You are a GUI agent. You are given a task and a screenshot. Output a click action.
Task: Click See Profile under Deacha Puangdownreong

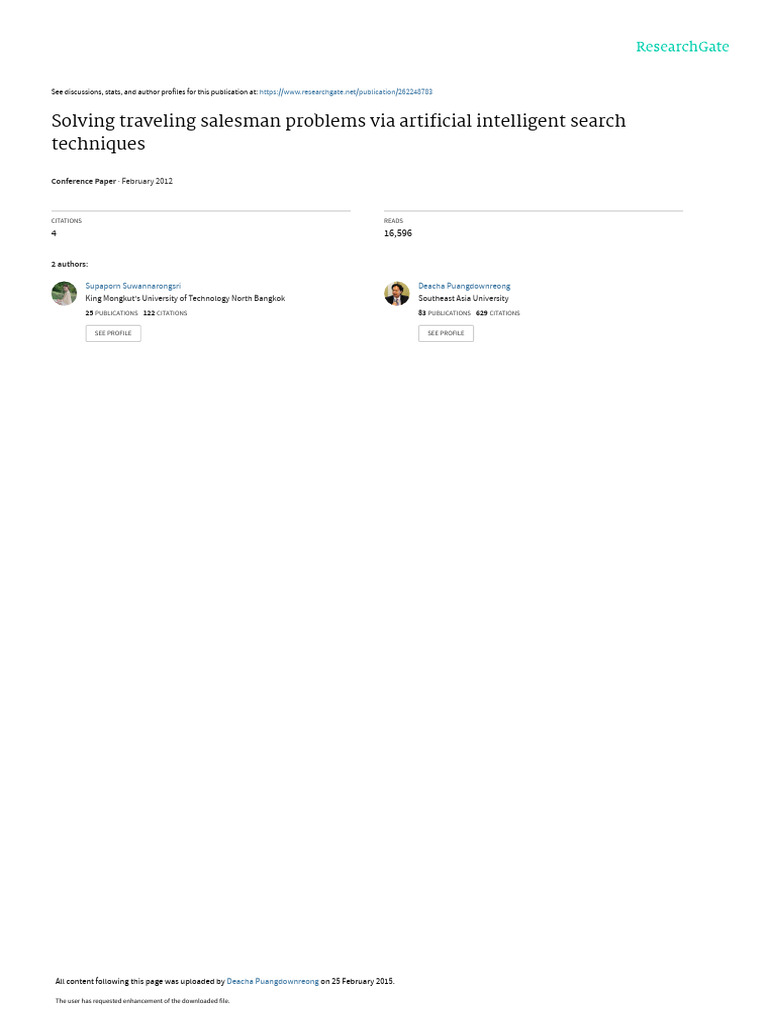pyautogui.click(x=446, y=333)
